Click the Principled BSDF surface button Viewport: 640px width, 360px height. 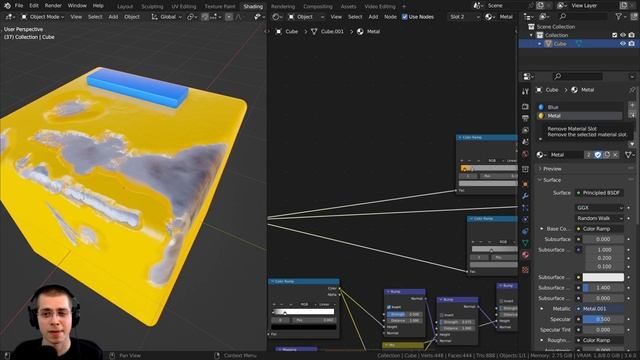coord(599,193)
